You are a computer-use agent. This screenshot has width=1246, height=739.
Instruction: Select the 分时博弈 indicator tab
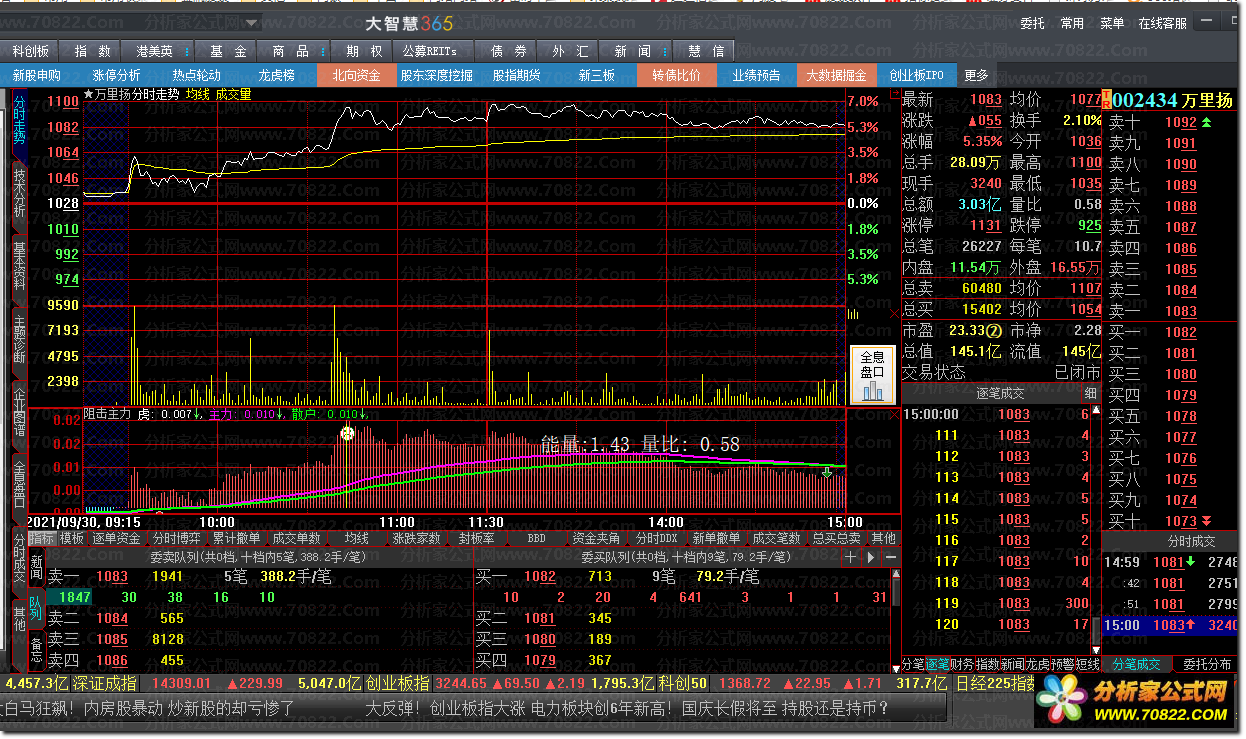[x=177, y=538]
